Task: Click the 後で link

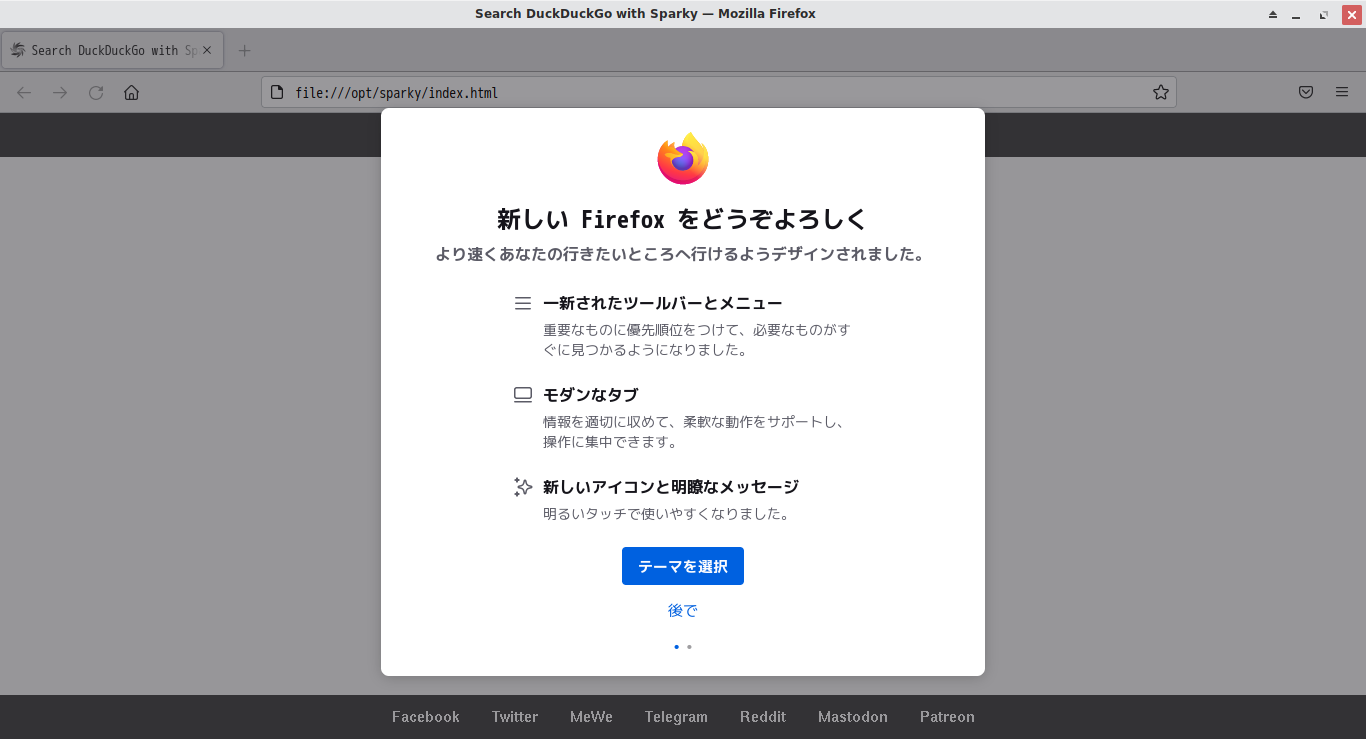Action: click(x=683, y=610)
